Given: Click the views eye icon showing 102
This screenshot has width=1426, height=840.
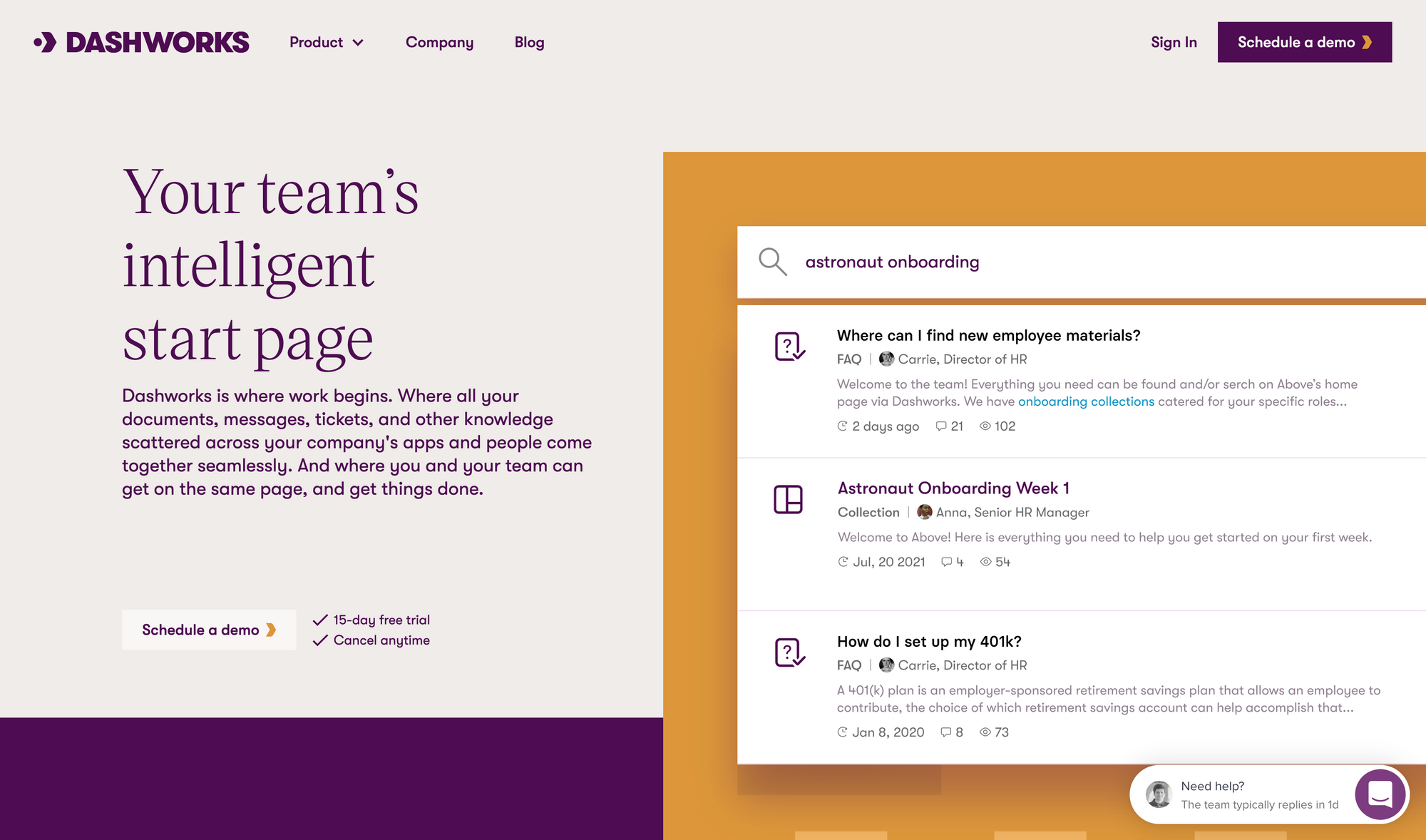Looking at the screenshot, I should coord(985,426).
